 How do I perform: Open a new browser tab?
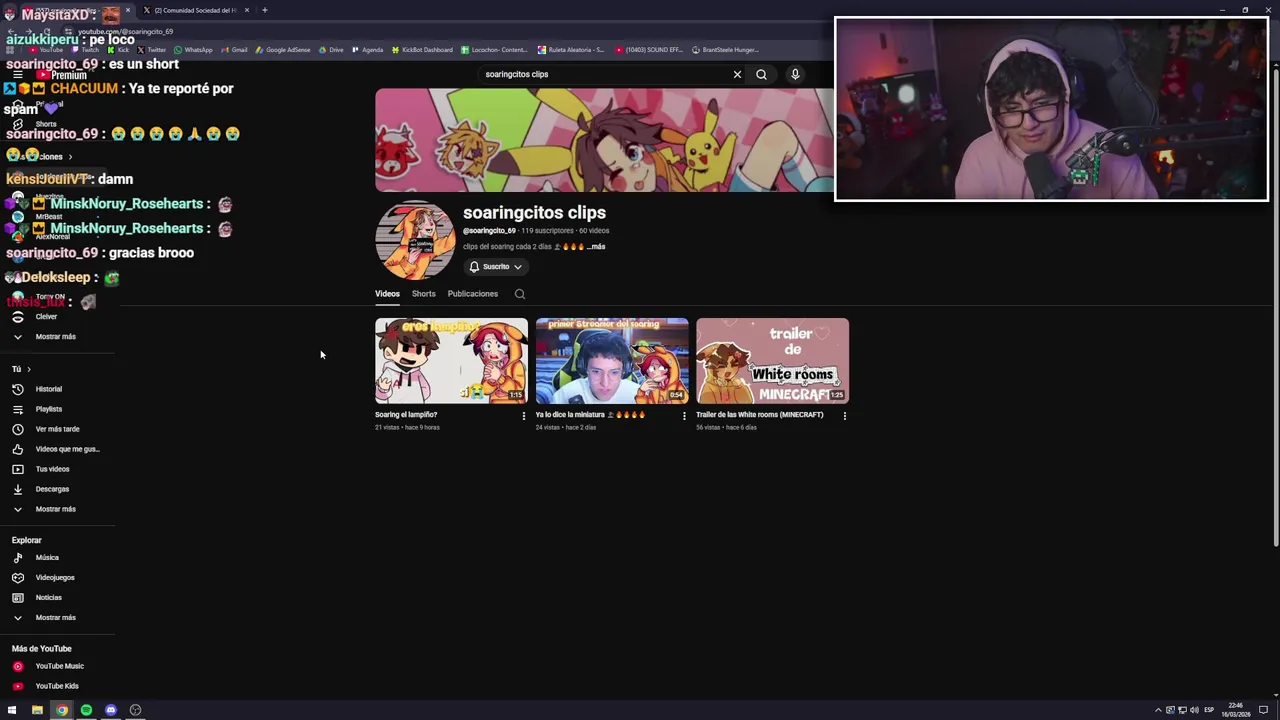click(x=264, y=10)
